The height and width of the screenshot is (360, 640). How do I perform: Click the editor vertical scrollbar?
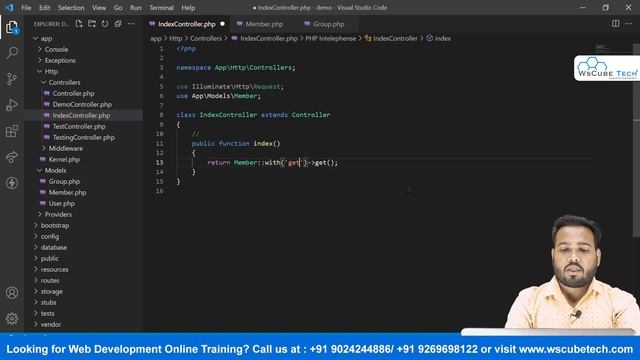pyautogui.click(x=636, y=139)
